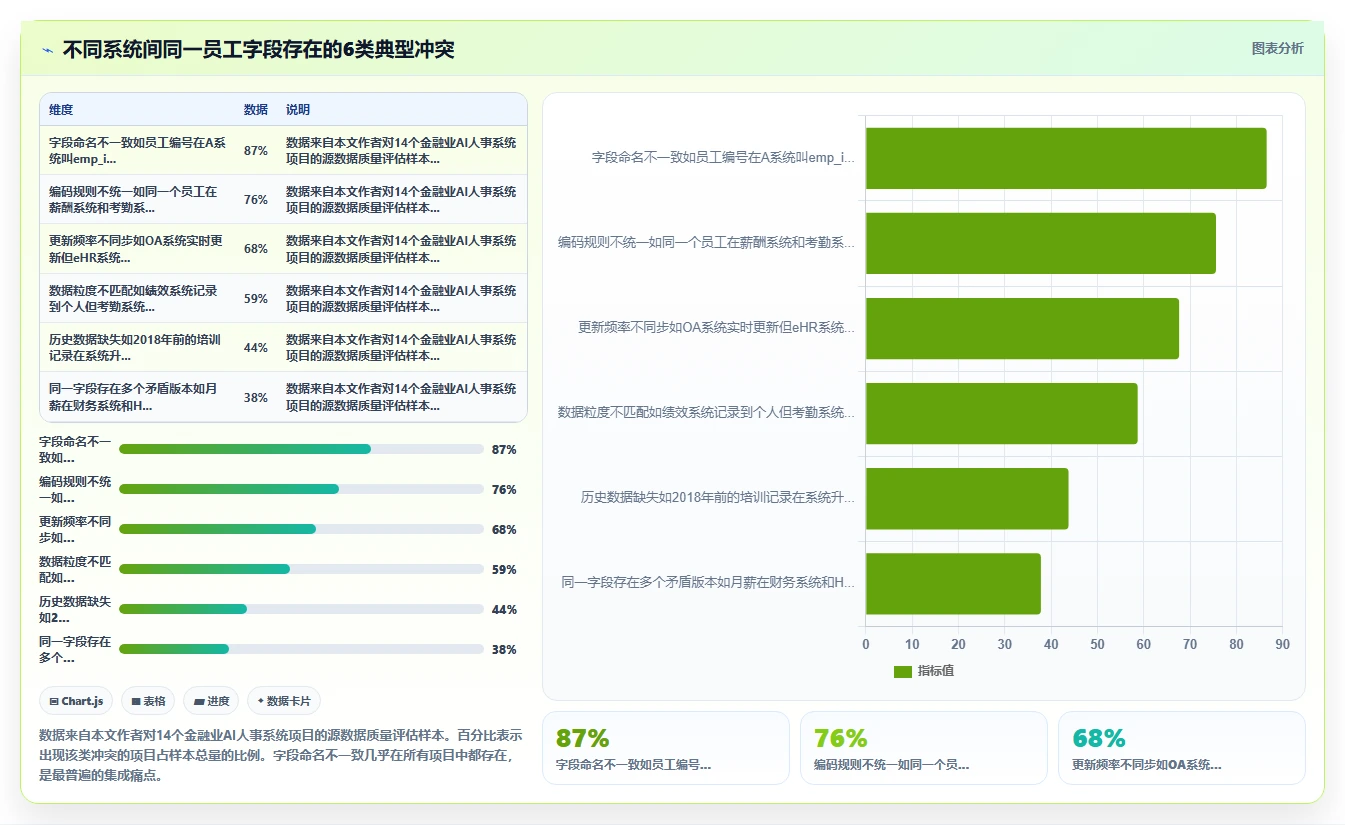The width and height of the screenshot is (1345, 825).
Task: Click the progress label 更新频率不同步如...
Action: [75, 529]
